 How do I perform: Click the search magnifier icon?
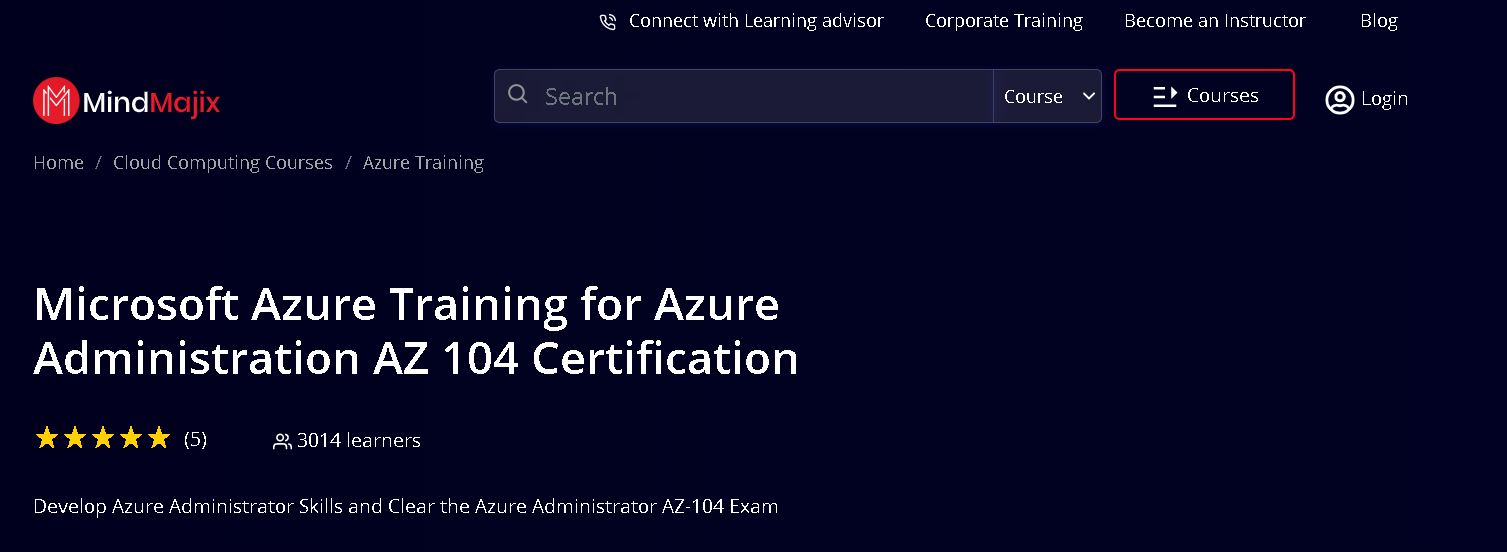(x=518, y=95)
